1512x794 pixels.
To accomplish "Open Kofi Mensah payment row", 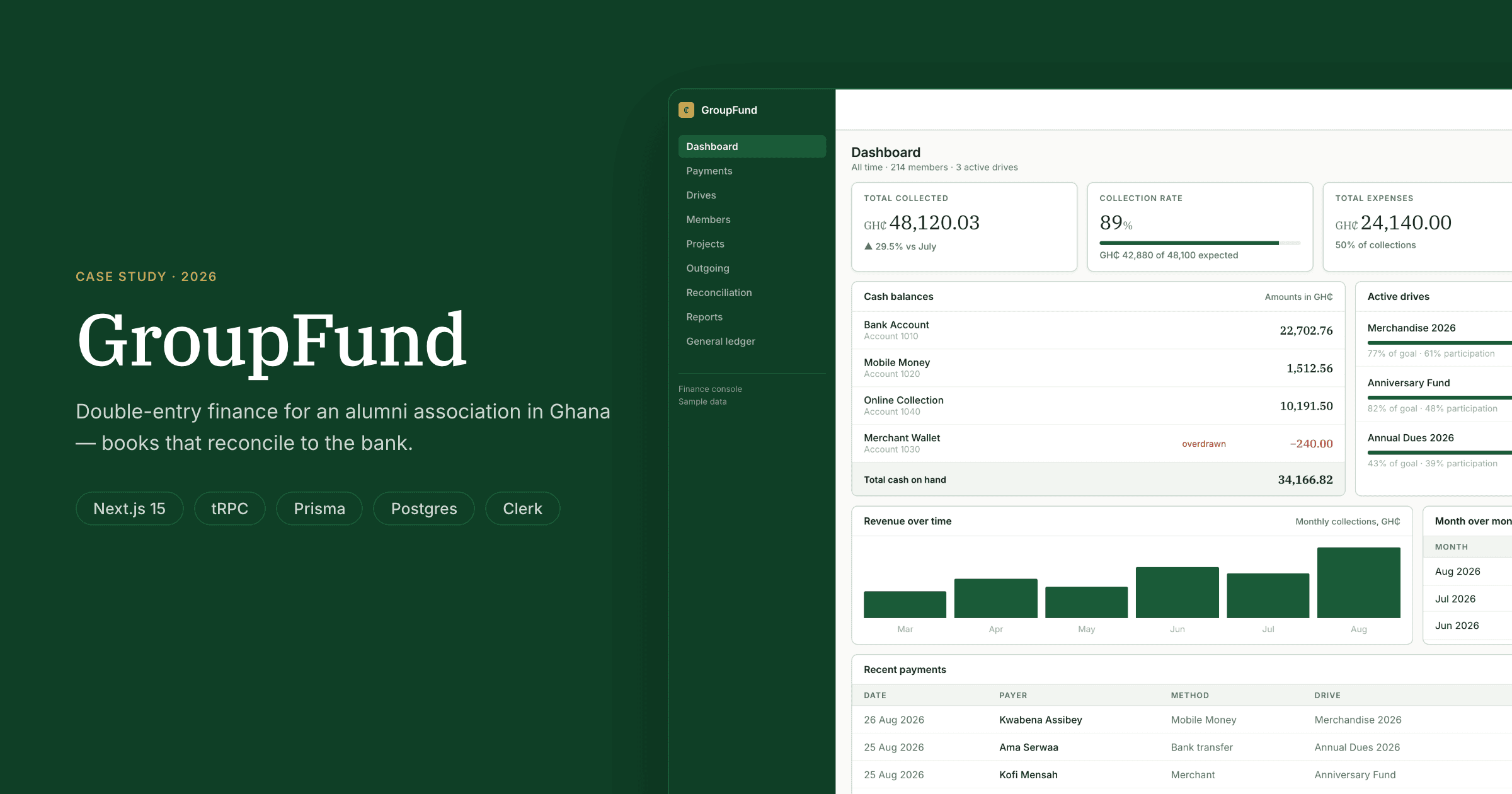I will (x=1182, y=774).
